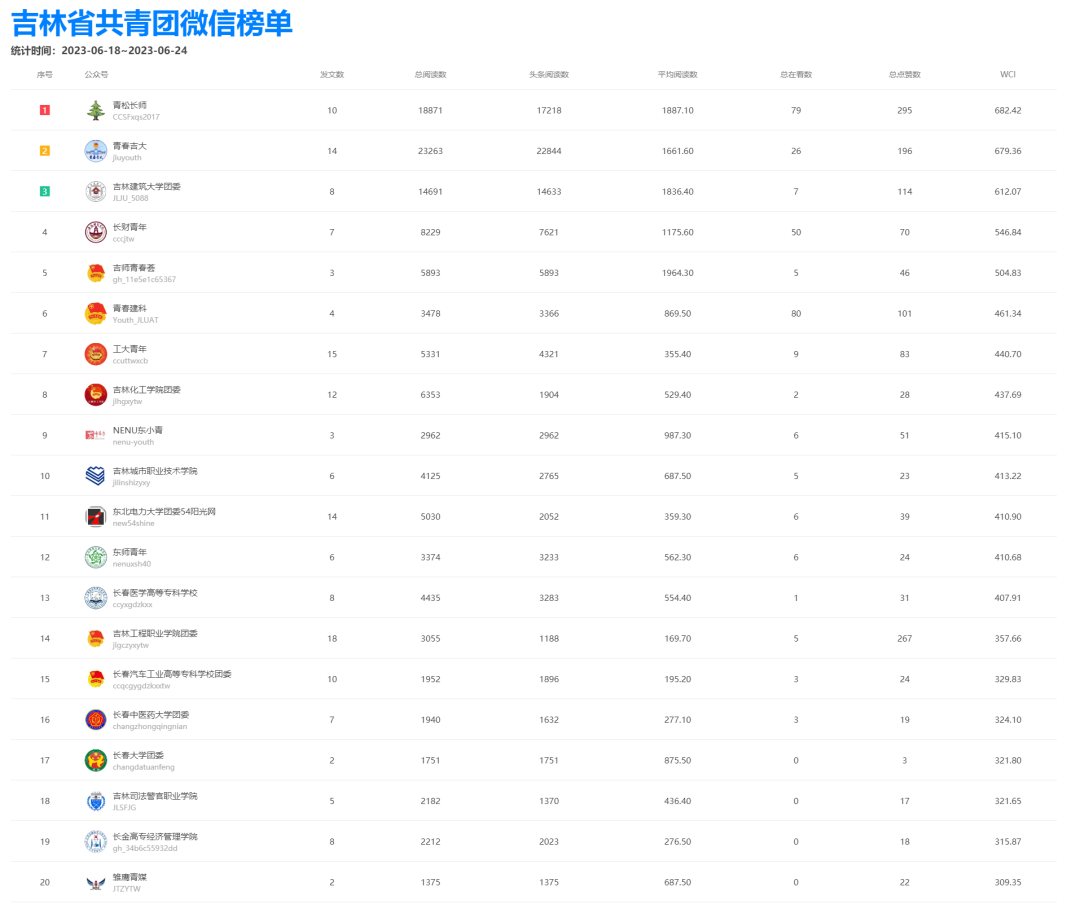Image resolution: width=1080 pixels, height=922 pixels.
Task: Select the account ID gh_34b6c55932dd
Action: [x=145, y=848]
